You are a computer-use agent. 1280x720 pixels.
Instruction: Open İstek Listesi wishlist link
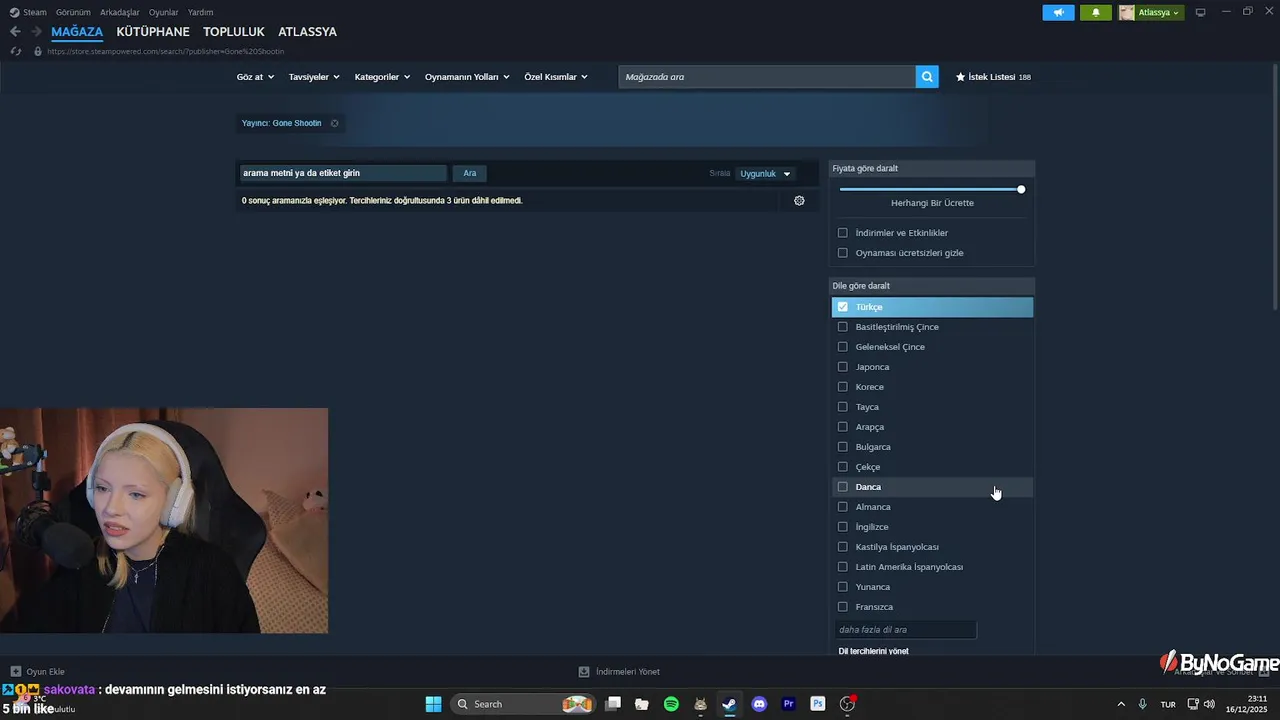coord(993,77)
